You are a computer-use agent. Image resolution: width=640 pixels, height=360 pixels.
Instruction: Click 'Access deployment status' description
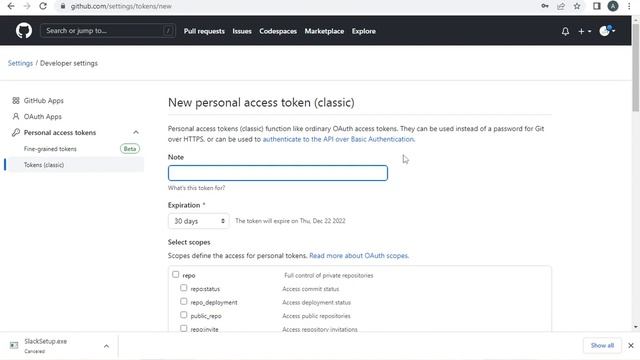click(x=316, y=302)
